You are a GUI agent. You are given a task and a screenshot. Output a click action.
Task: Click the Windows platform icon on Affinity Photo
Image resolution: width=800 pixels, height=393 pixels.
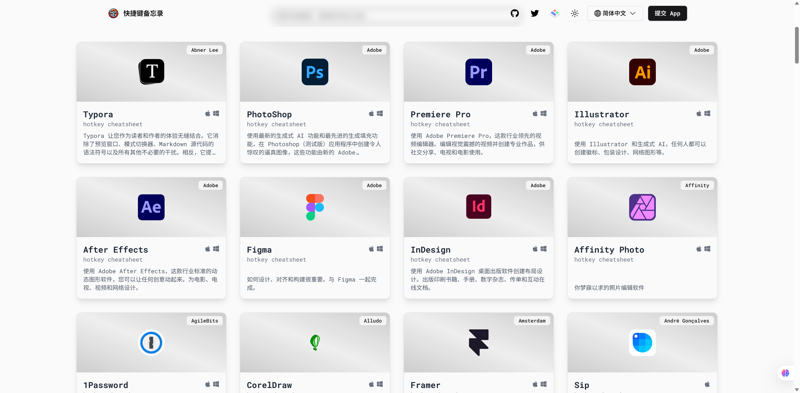click(x=707, y=249)
